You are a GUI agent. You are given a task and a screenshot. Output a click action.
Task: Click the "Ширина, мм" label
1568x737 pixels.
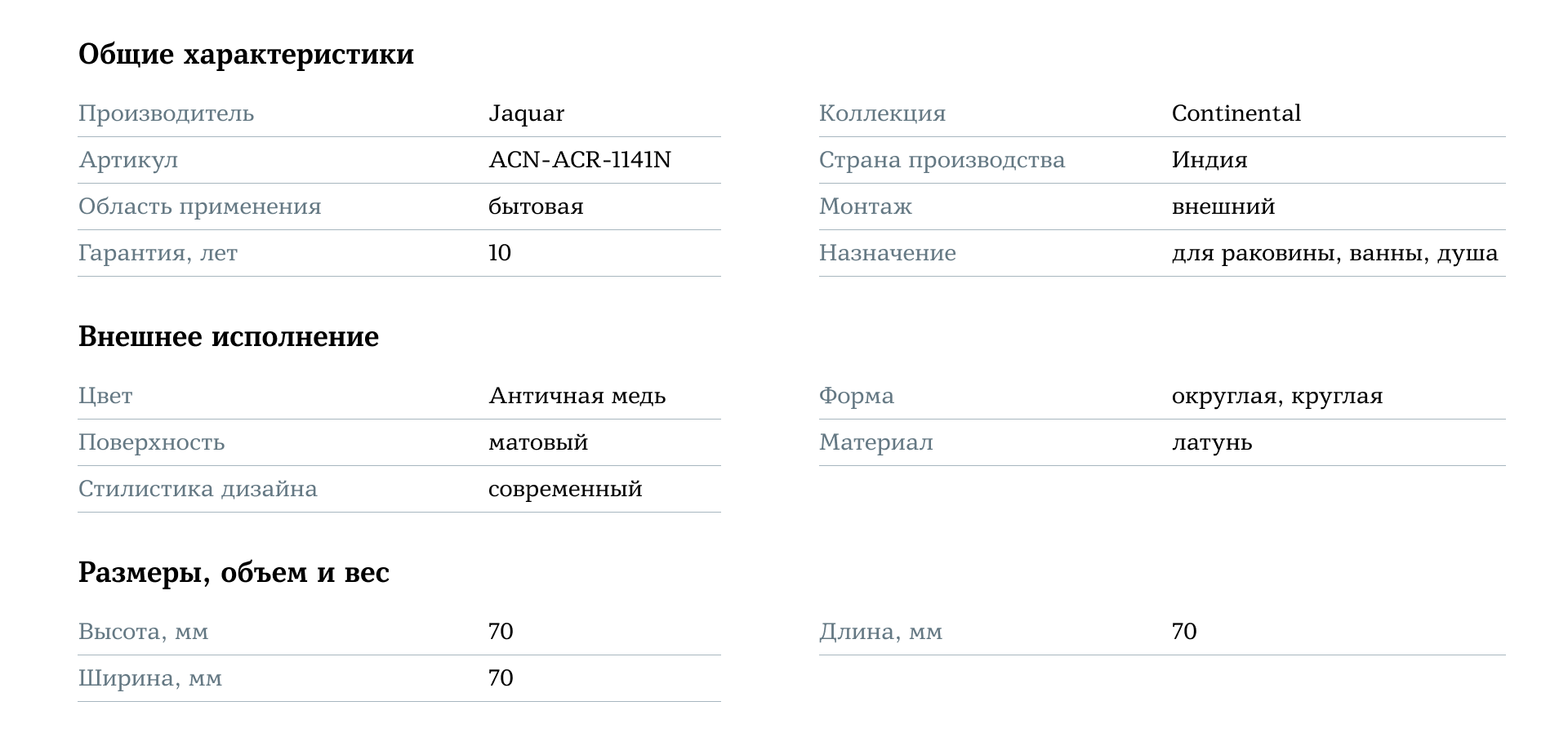coord(149,678)
